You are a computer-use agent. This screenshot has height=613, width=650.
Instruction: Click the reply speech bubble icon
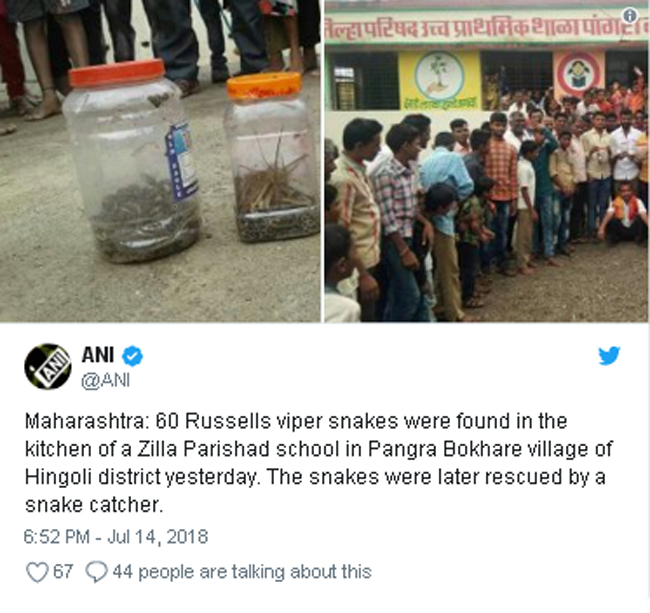pos(97,572)
